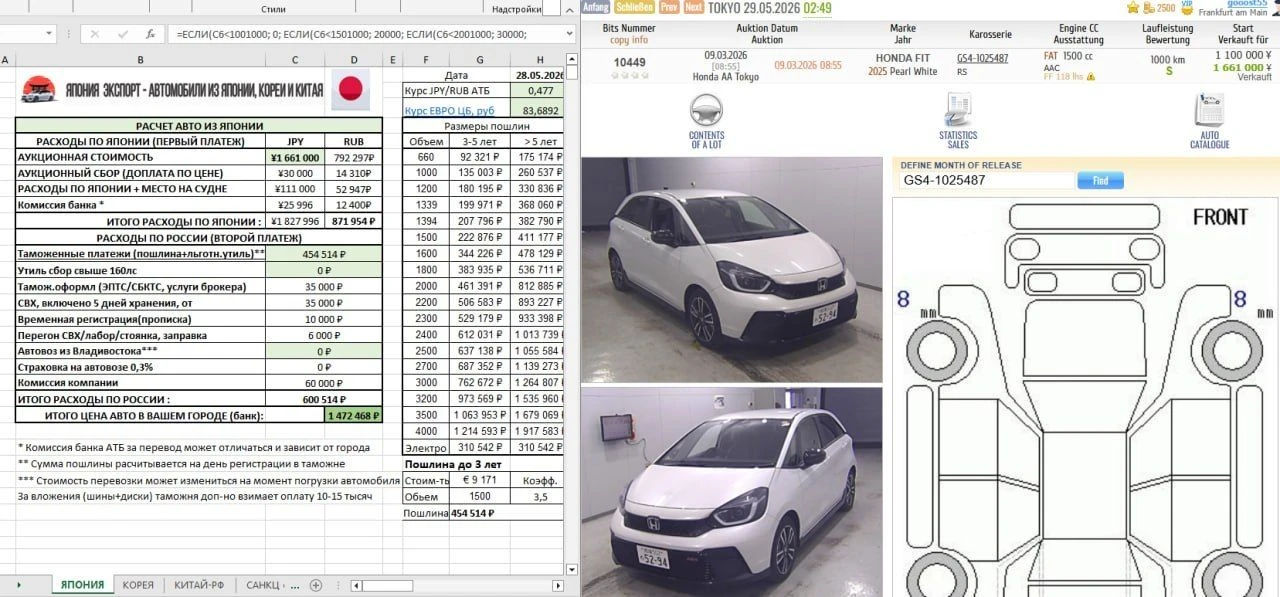Click the Стили ribbon group label
Viewport: 1280px width, 597px height.
tap(273, 8)
